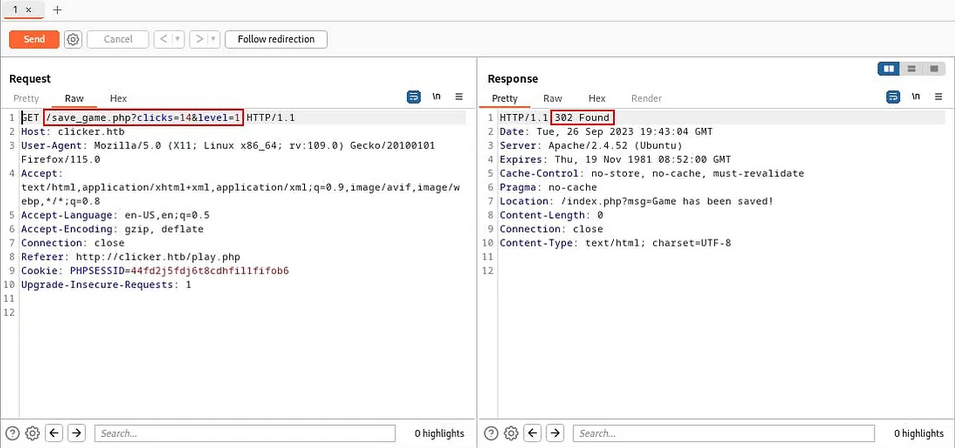Click Follow redirection button

coord(276,39)
